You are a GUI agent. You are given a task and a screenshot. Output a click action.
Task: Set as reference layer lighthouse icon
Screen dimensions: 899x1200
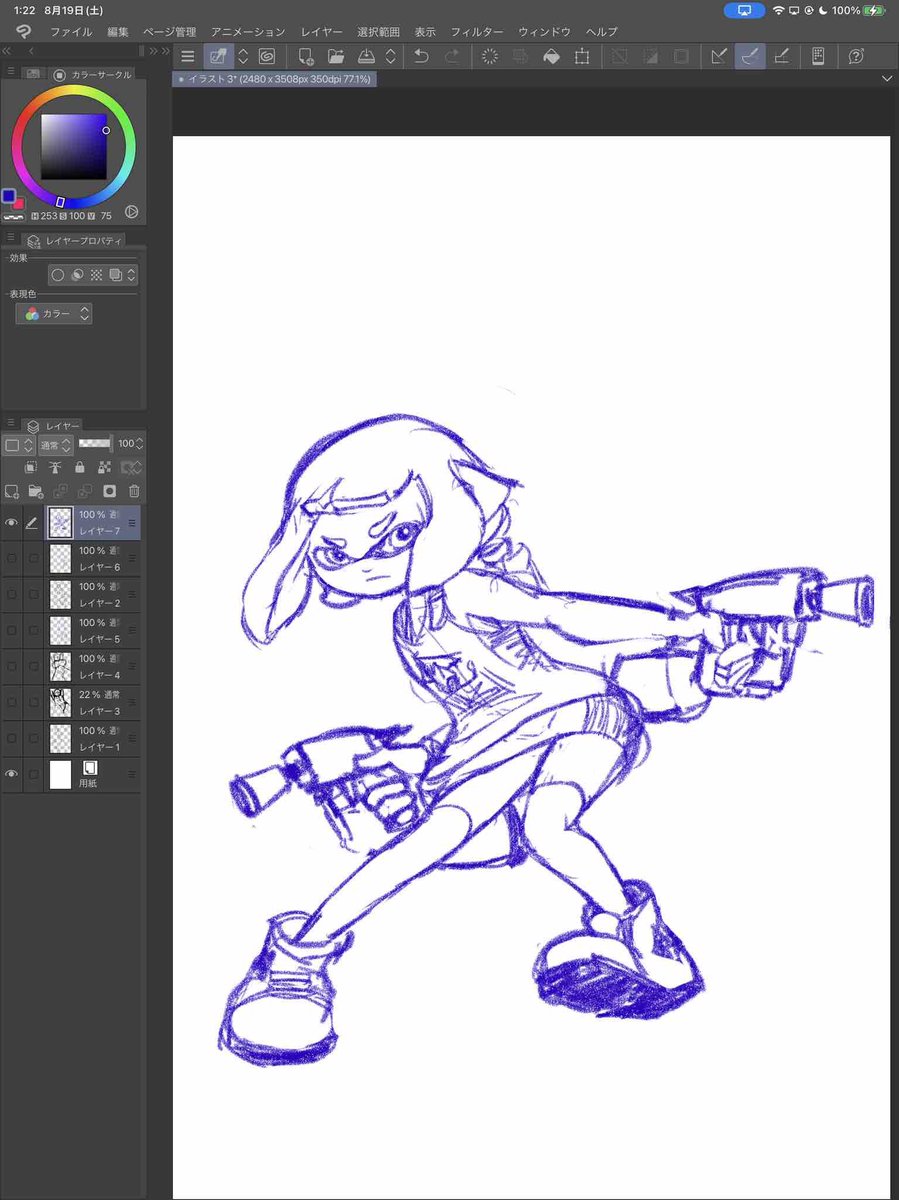(x=55, y=467)
